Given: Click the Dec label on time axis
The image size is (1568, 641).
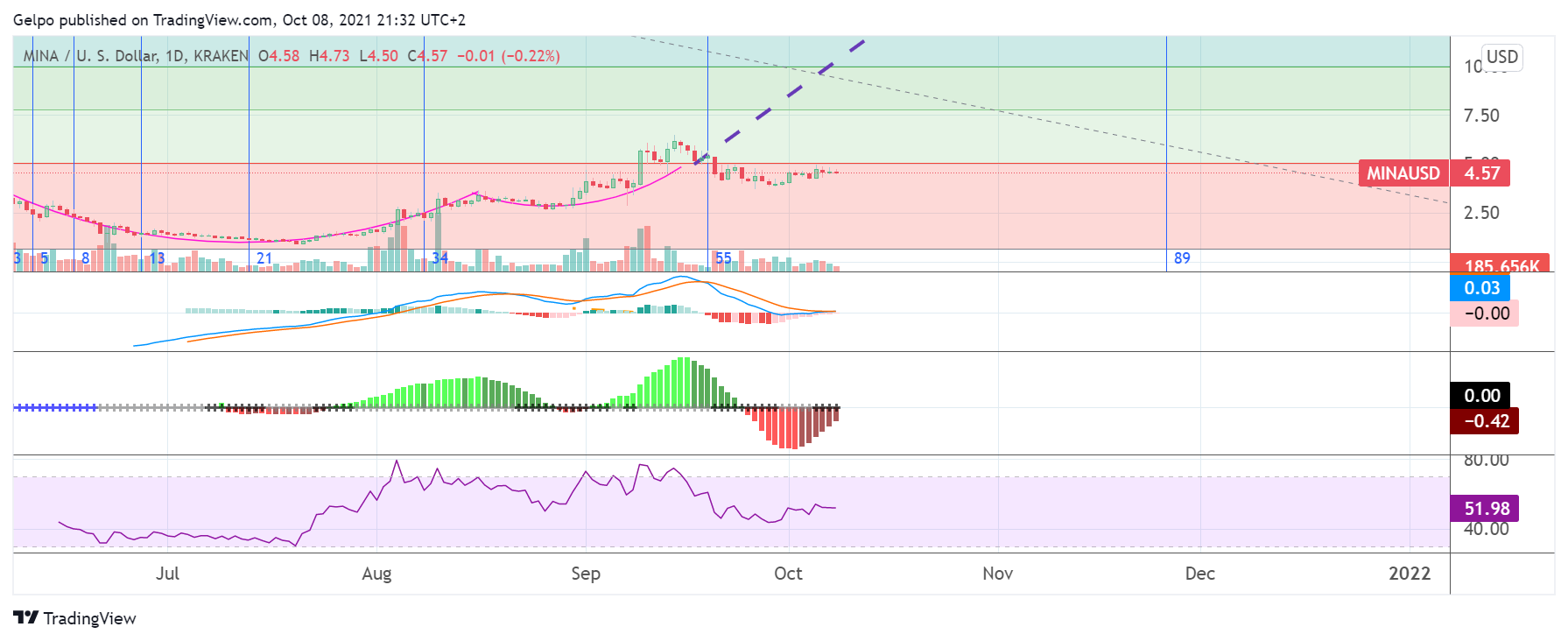Looking at the screenshot, I should [1199, 574].
